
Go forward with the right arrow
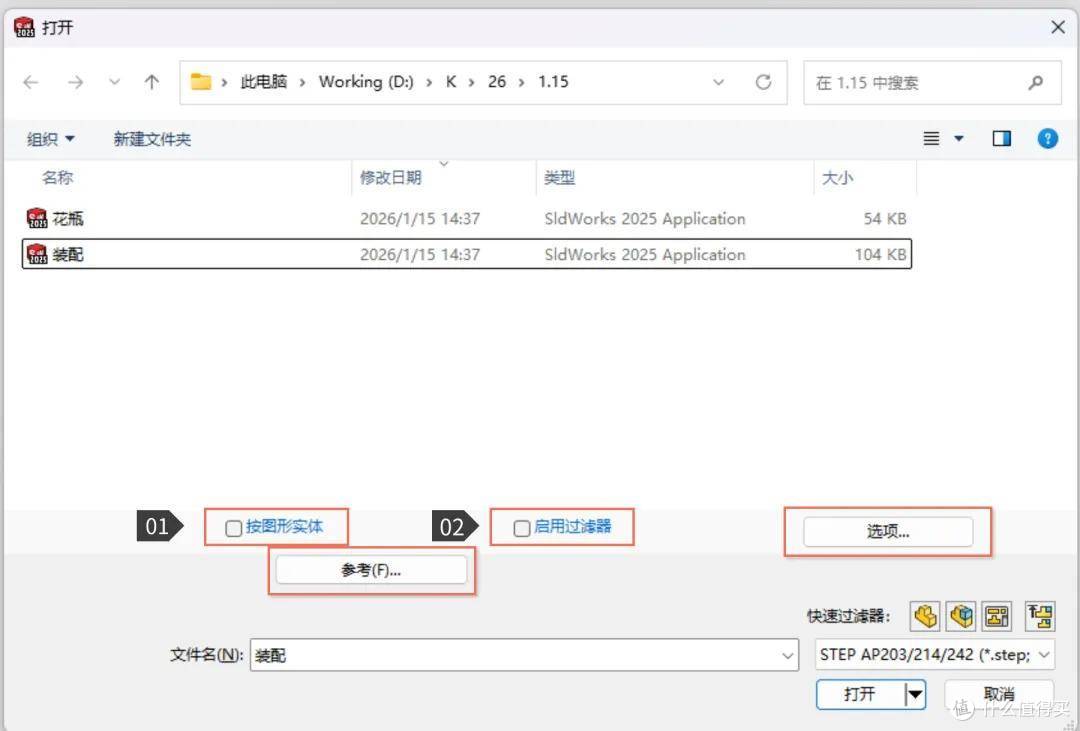point(75,83)
